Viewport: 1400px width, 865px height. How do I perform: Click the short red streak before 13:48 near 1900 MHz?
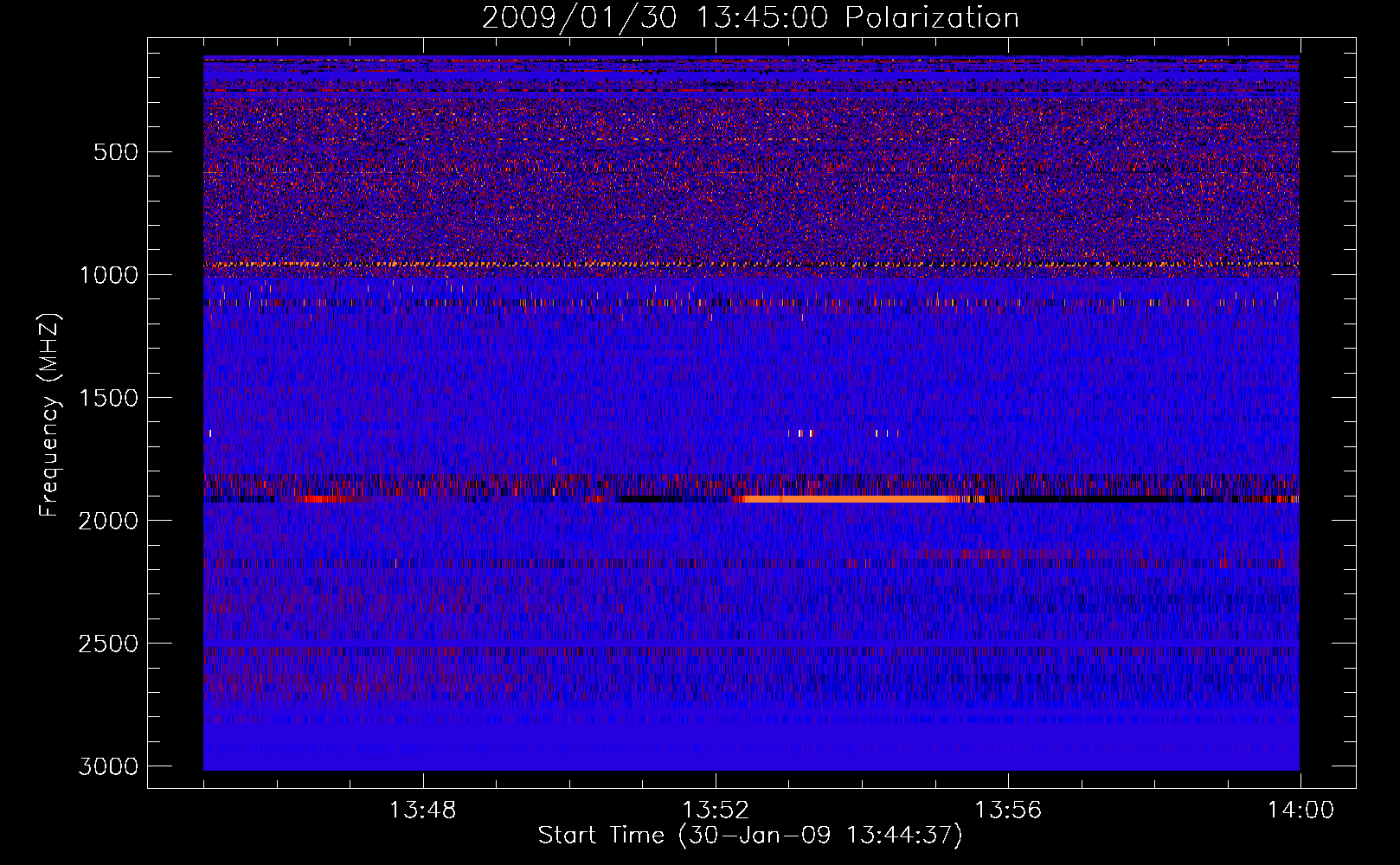[324, 499]
